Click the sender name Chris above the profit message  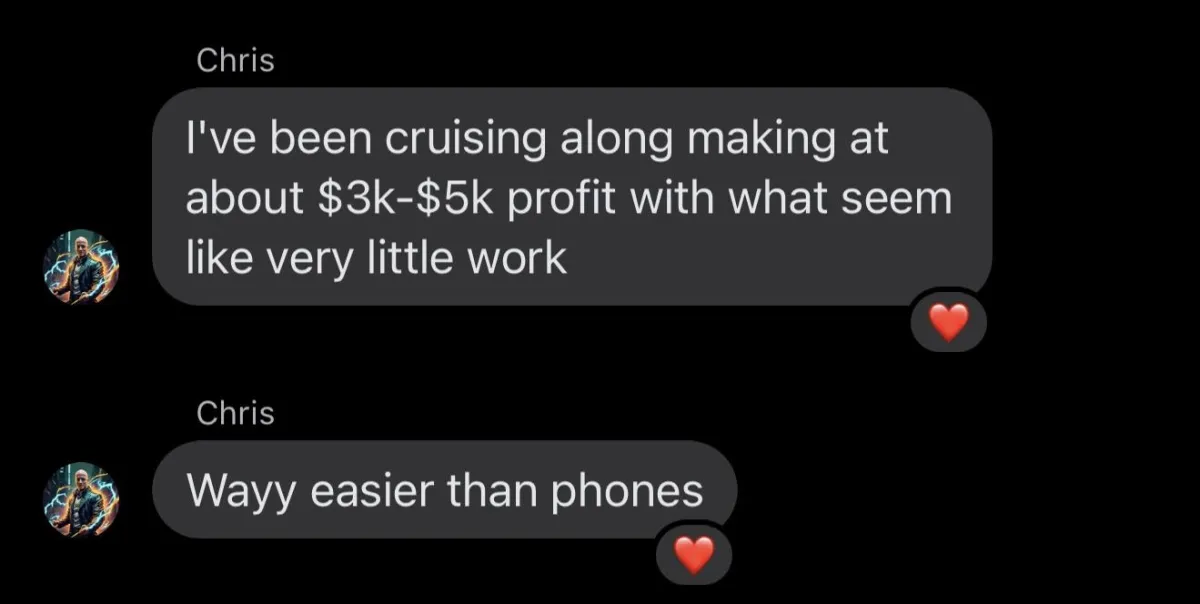235,61
